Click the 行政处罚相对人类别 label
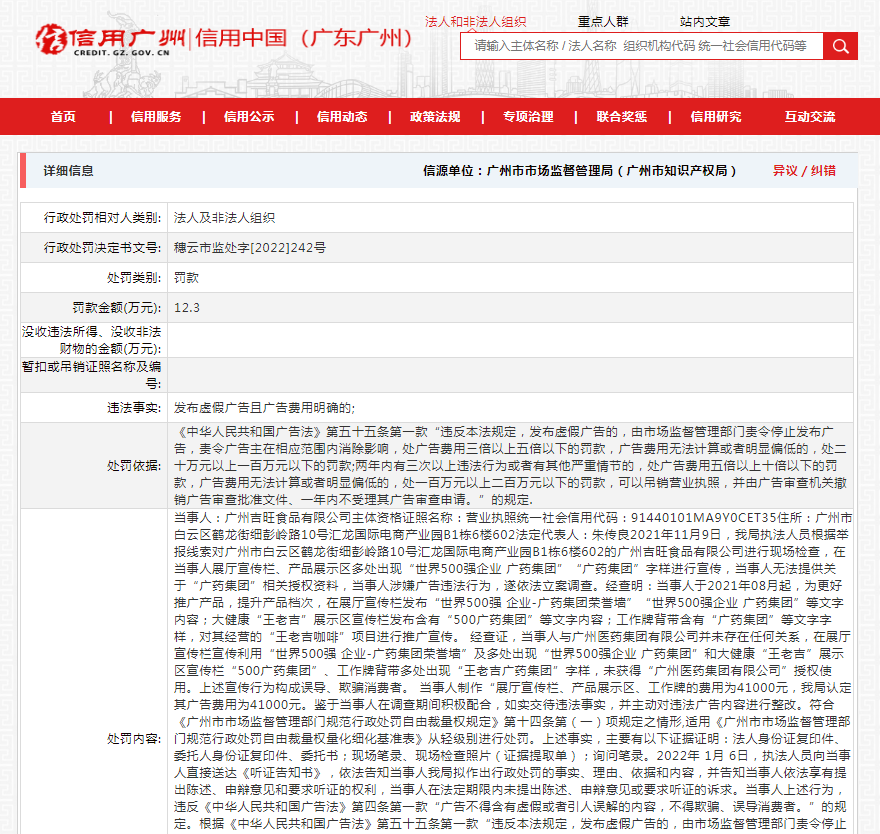Screen dimensions: 880x834 [x=103, y=218]
